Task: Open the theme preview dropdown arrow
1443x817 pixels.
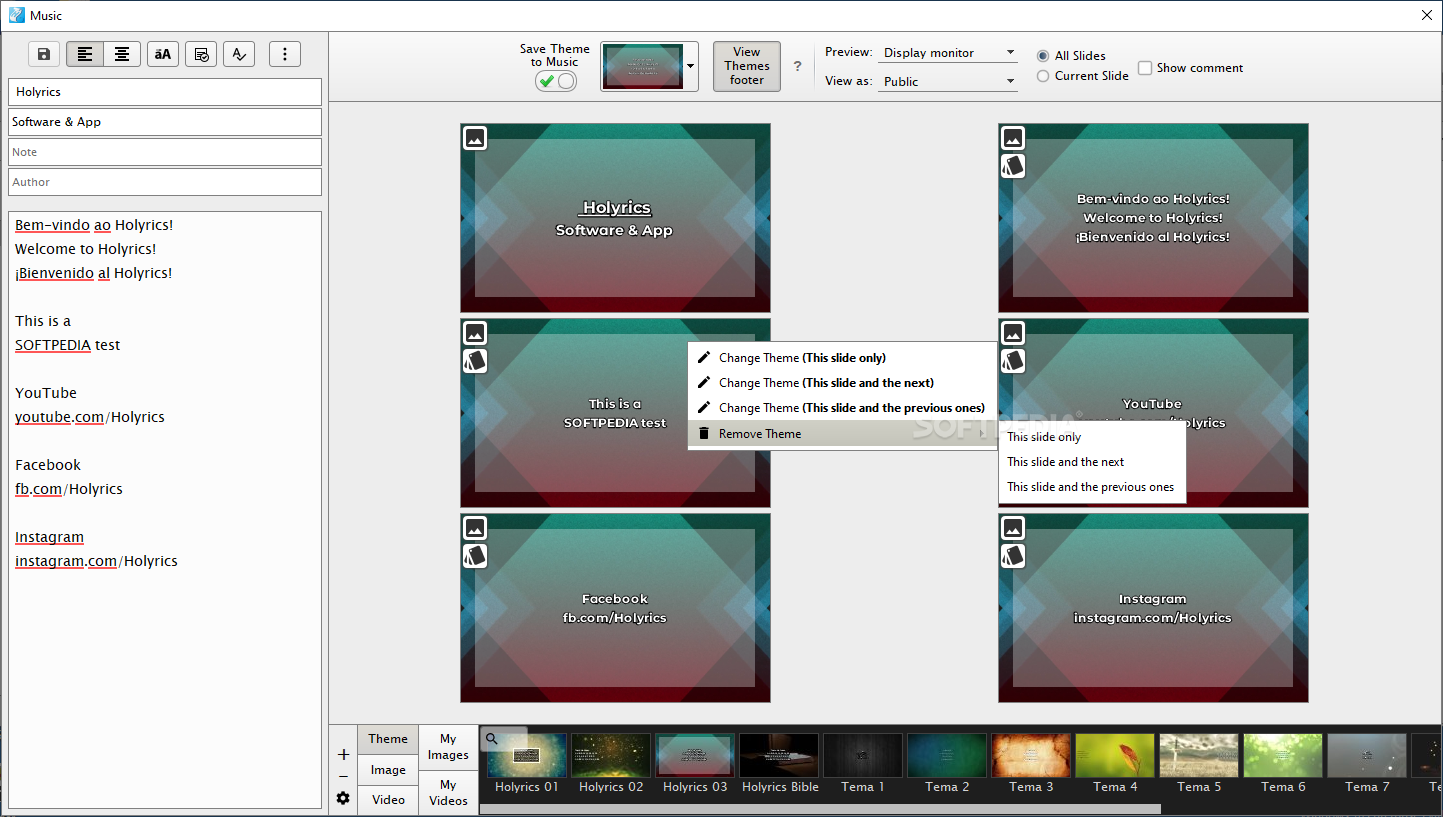Action: [690, 67]
